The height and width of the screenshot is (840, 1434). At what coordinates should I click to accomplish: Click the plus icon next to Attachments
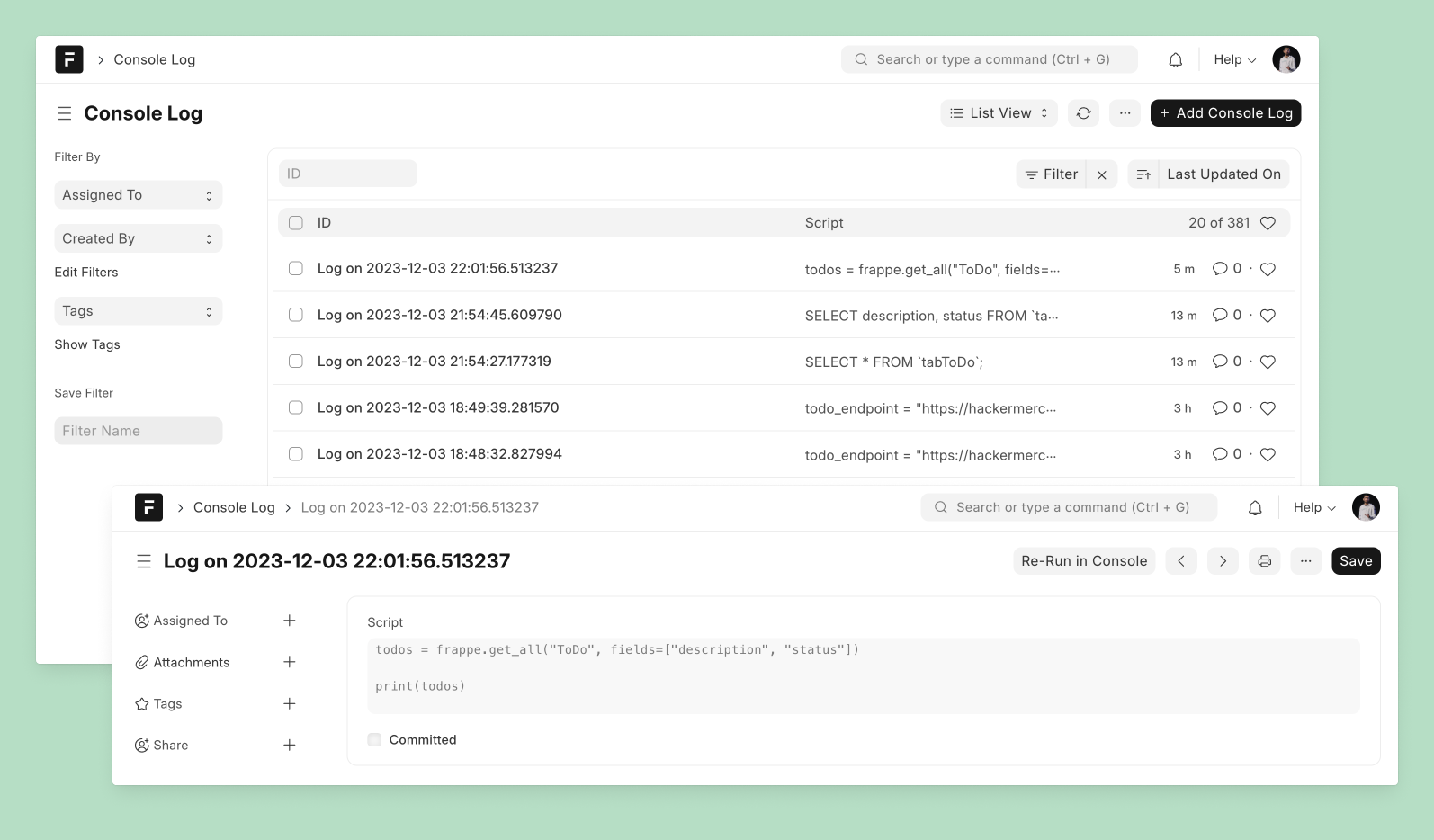click(289, 662)
